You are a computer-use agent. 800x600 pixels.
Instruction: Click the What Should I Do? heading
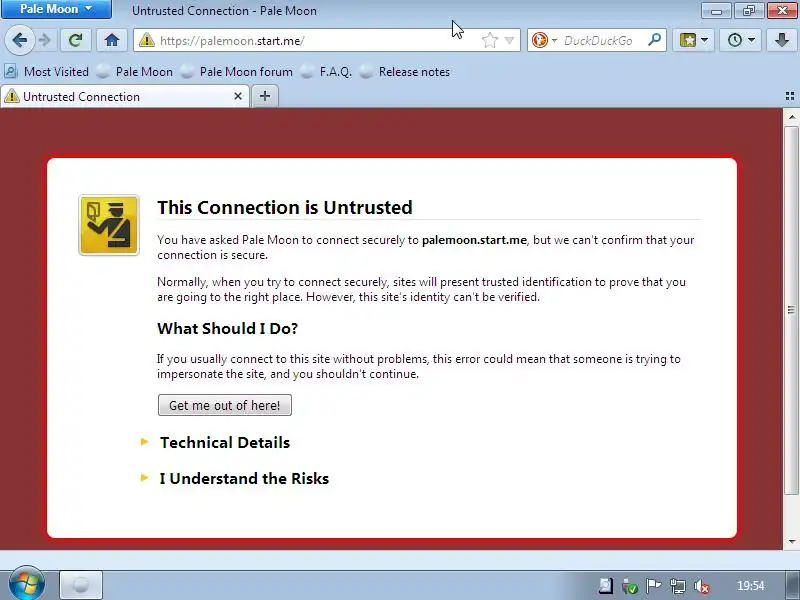(228, 328)
